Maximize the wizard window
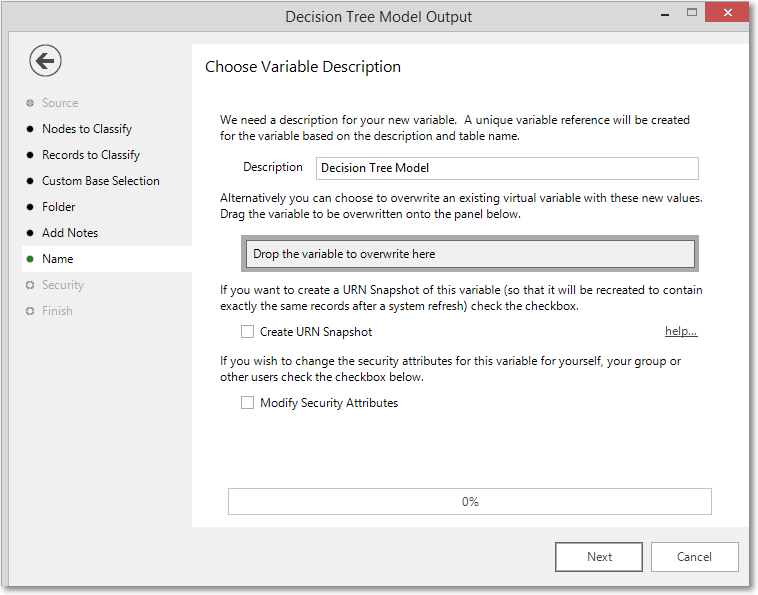 [692, 13]
